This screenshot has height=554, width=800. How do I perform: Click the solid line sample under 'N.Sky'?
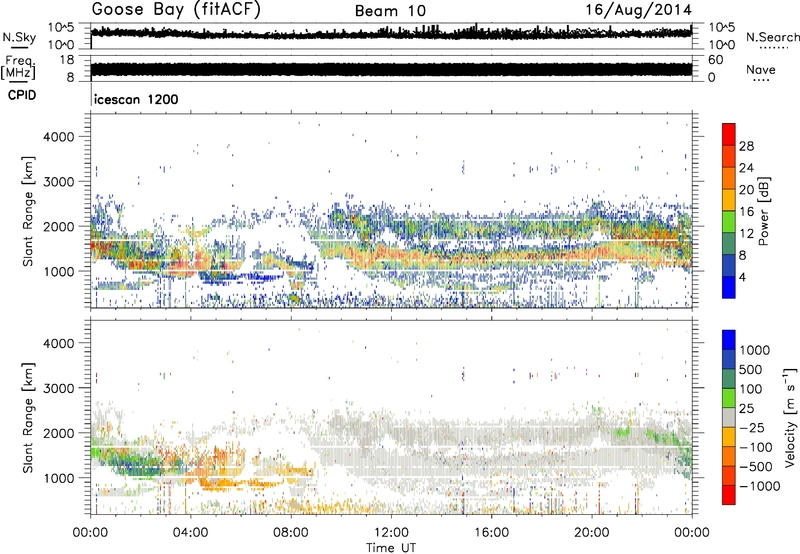point(19,47)
